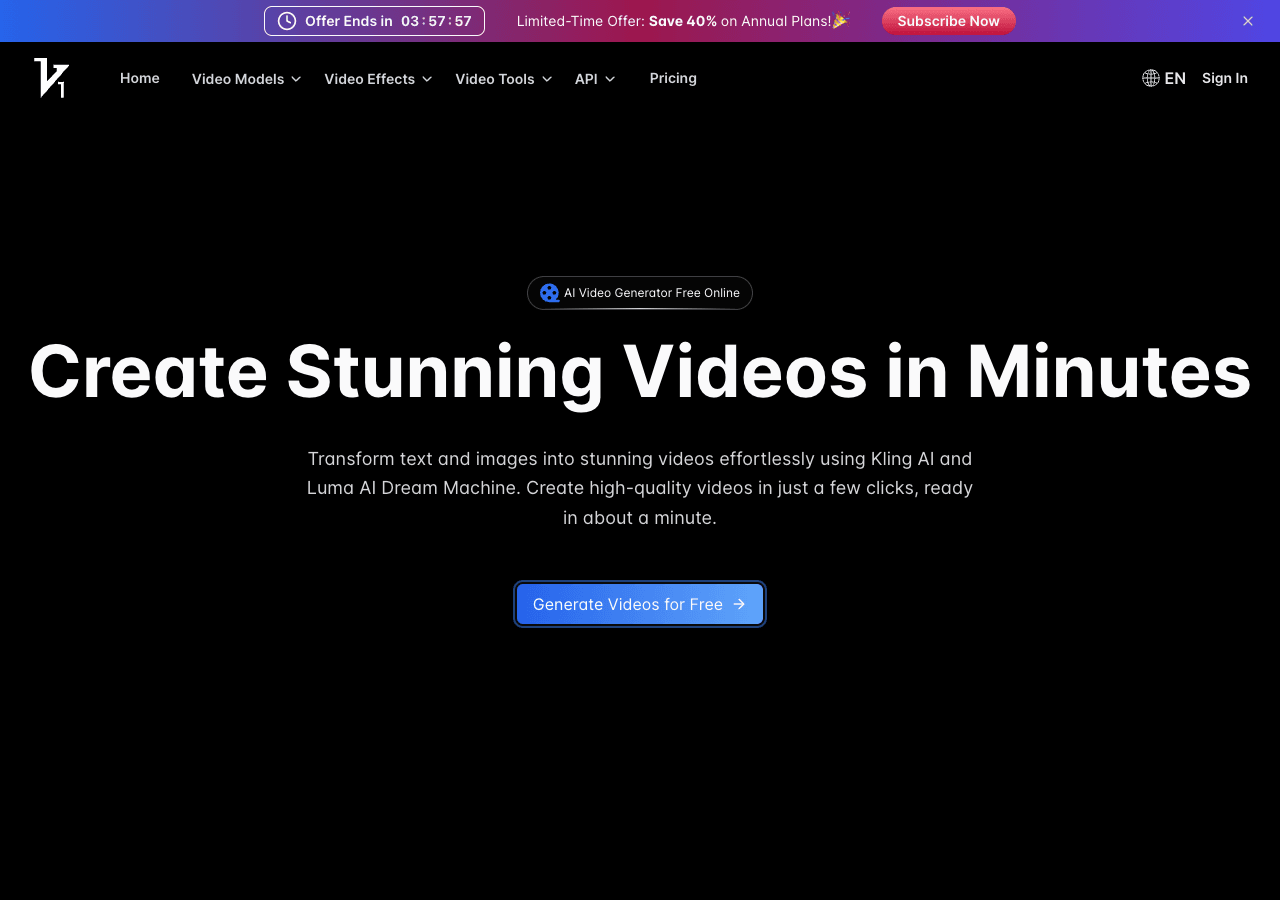Image resolution: width=1280 pixels, height=900 pixels.
Task: Click Subscribe Now in the banner
Action: [x=949, y=21]
